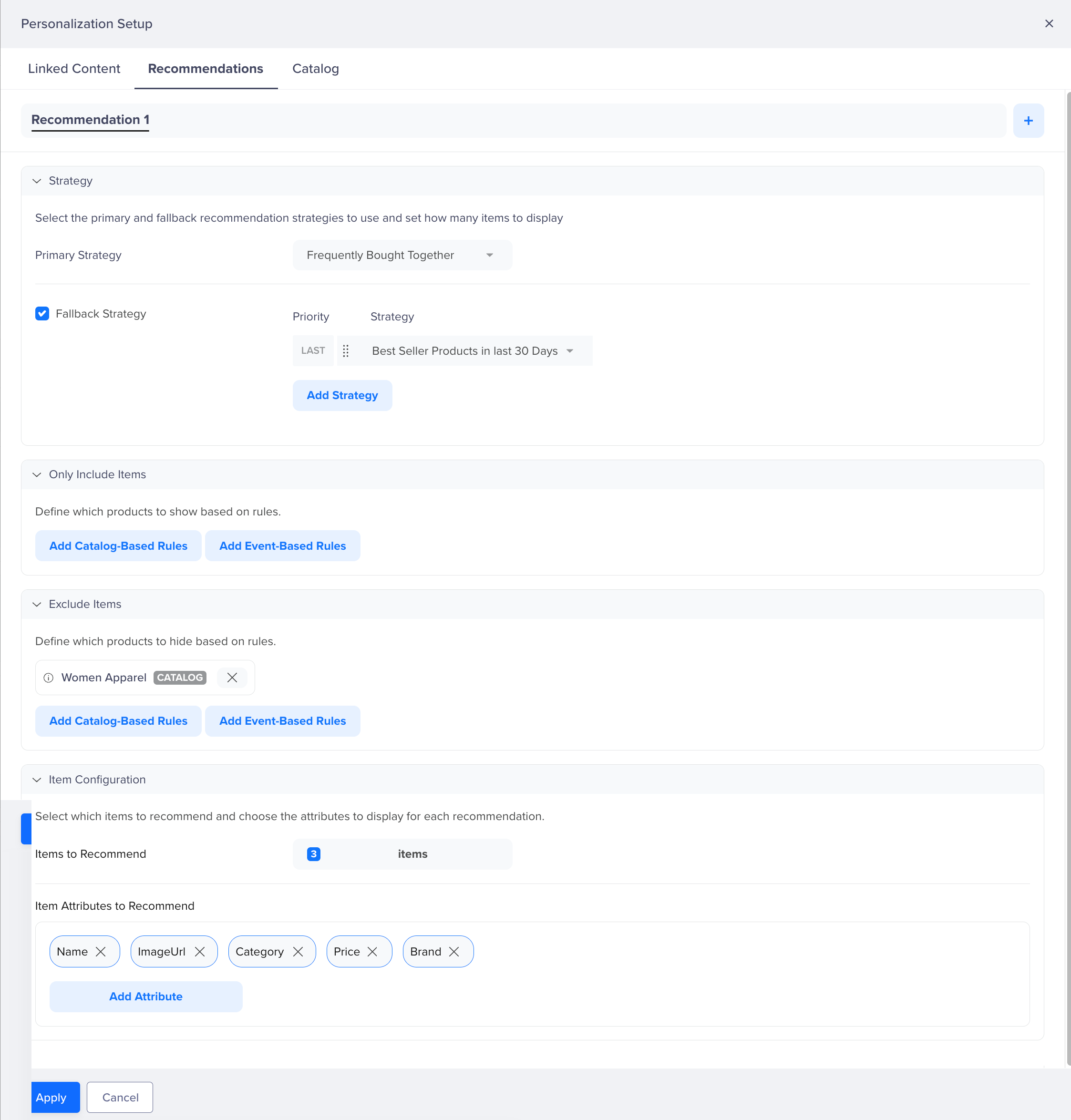Viewport: 1071px width, 1120px height.
Task: Select the Recommendation 1 tab
Action: coord(90,120)
